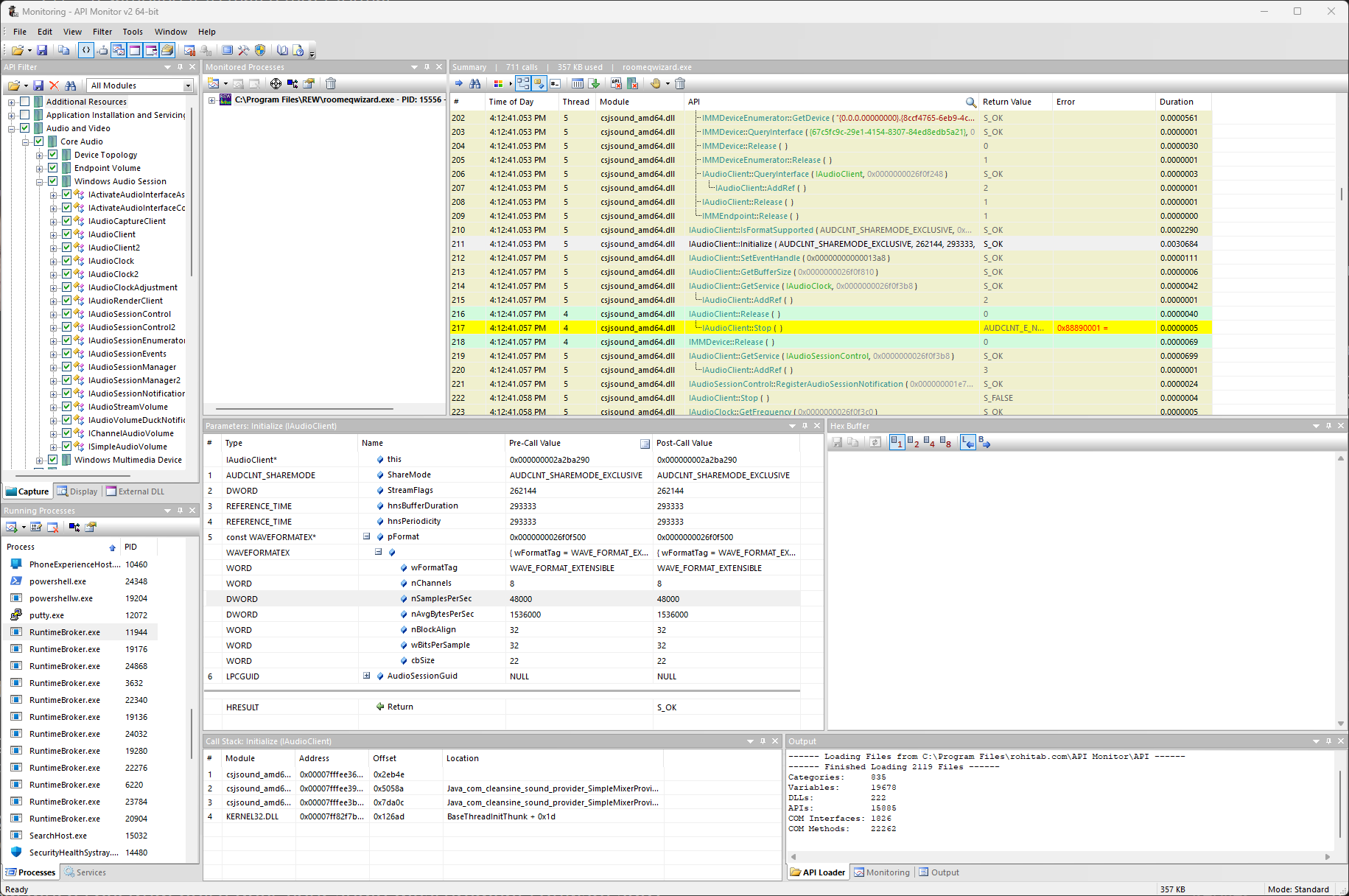
Task: Uncheck the Audio and Video checkbox
Action: [x=25, y=128]
